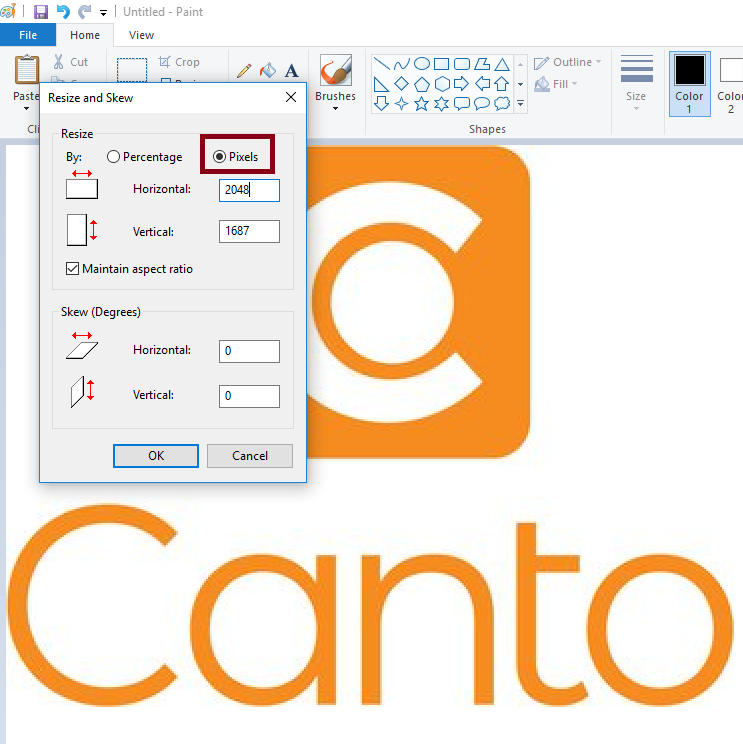Choose the Rectangle shape
Screen dimensions: 743x744
click(x=442, y=64)
